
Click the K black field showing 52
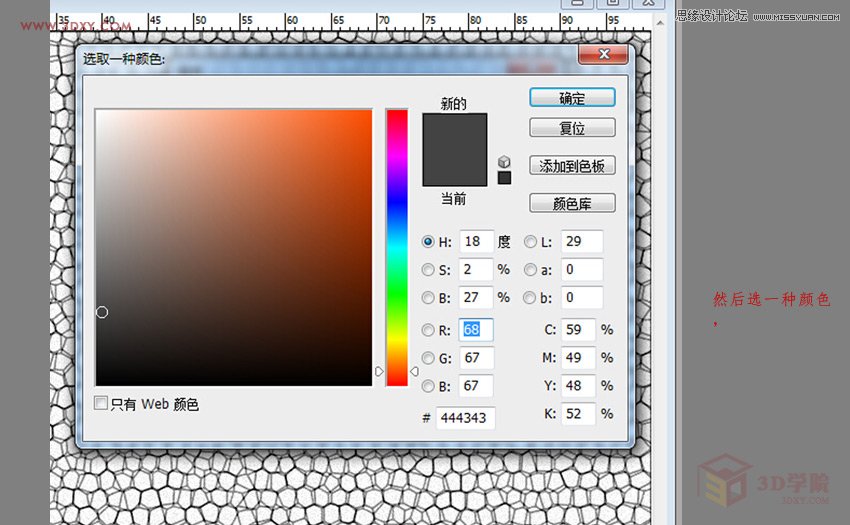click(578, 414)
